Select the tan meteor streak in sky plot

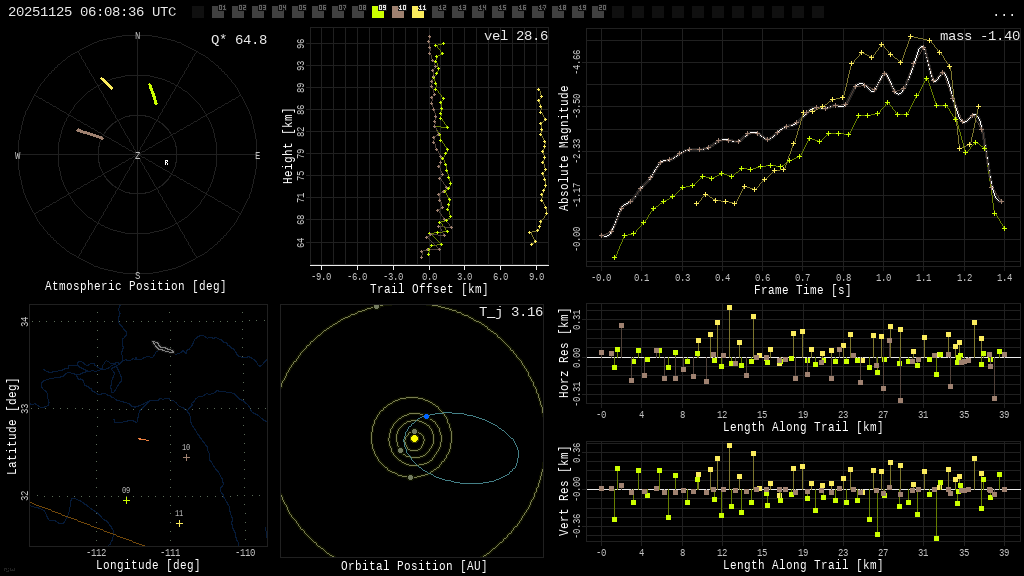[90, 134]
